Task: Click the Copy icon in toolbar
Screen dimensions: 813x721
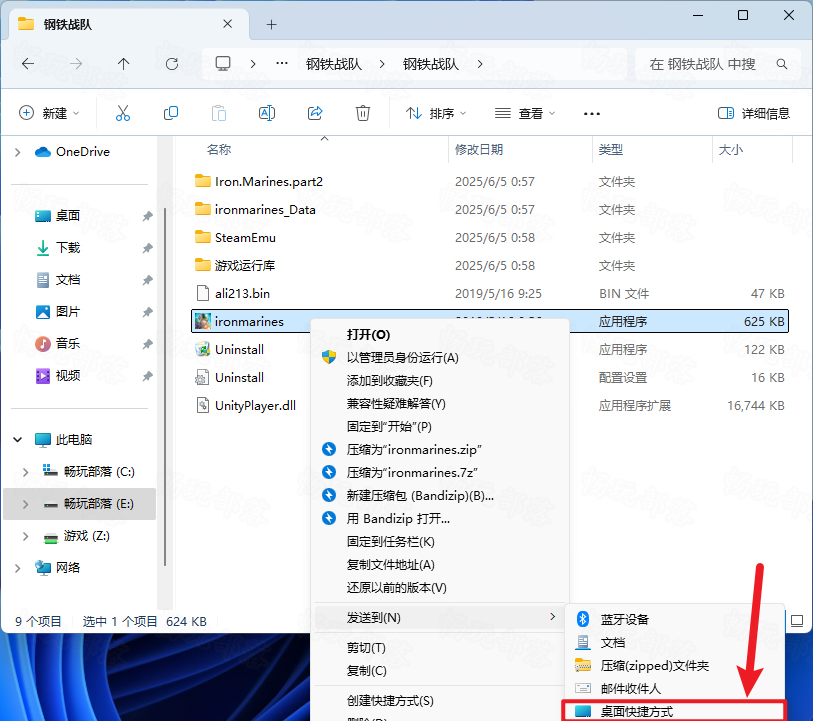Action: [x=171, y=113]
